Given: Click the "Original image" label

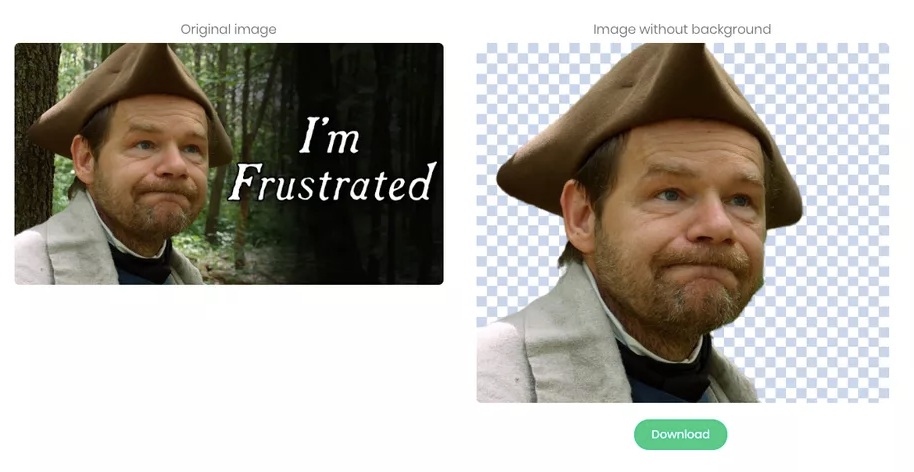Looking at the screenshot, I should point(228,29).
